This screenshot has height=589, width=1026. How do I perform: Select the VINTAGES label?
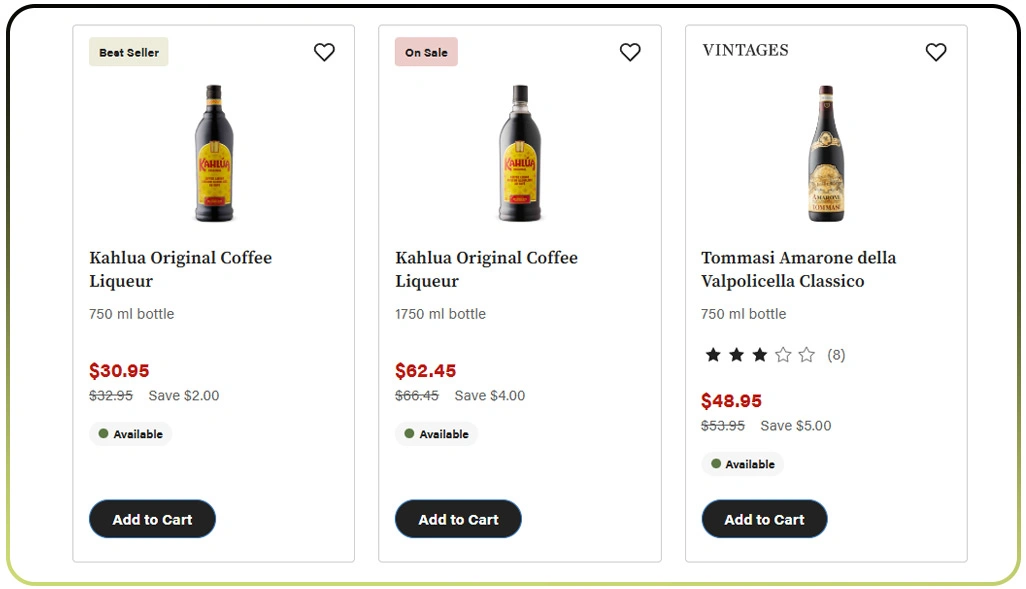click(745, 50)
